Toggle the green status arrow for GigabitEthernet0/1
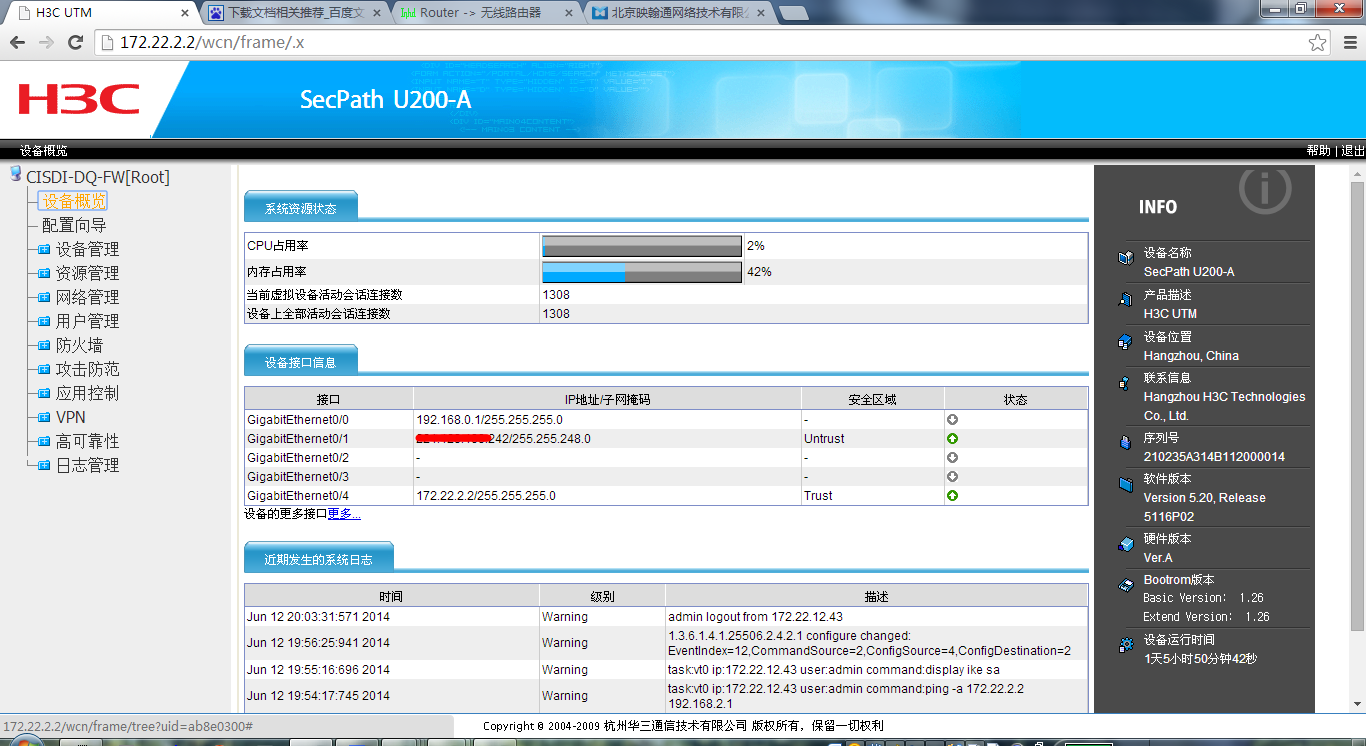This screenshot has height=746, width=1366. [951, 438]
